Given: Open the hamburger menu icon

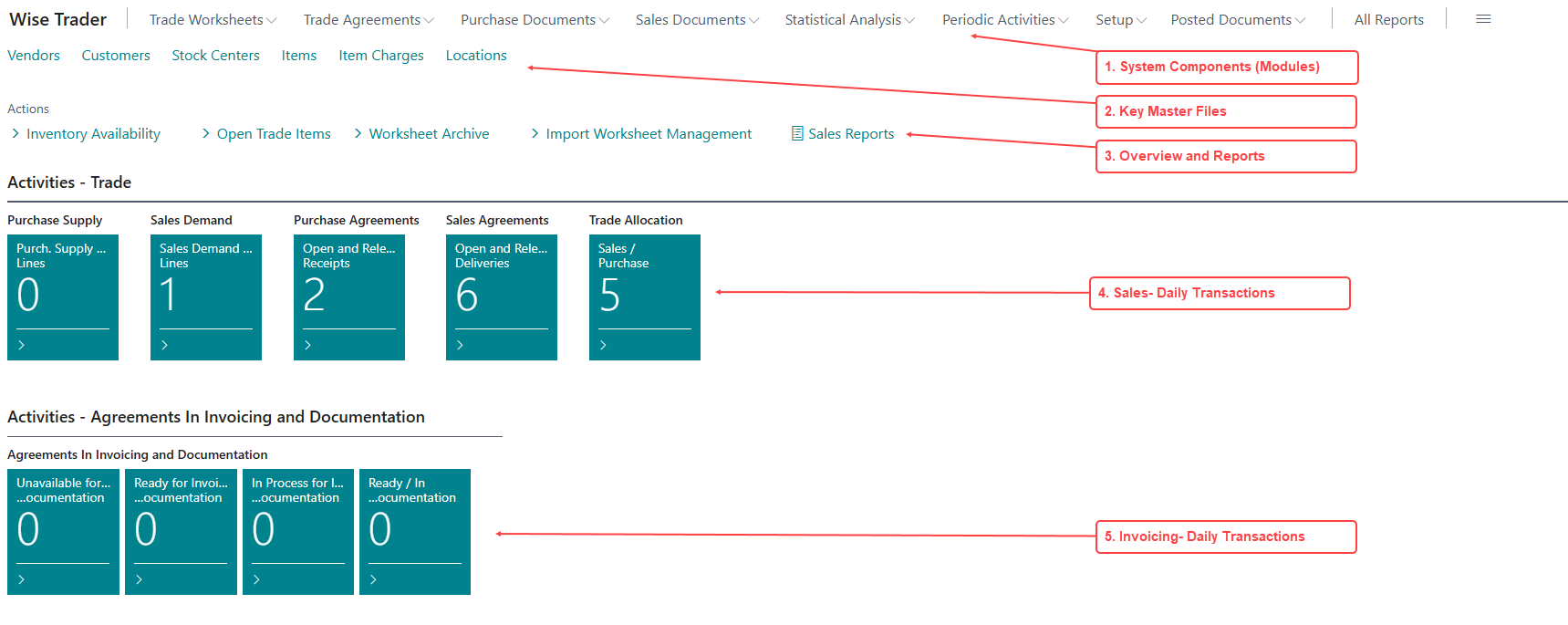Looking at the screenshot, I should 1483,19.
